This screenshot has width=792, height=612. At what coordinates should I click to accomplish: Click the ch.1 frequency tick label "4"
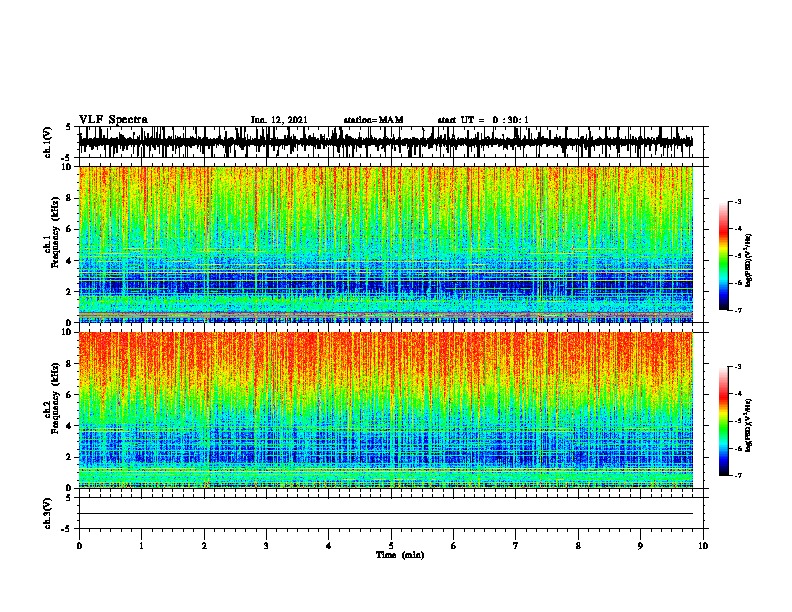tap(69, 261)
